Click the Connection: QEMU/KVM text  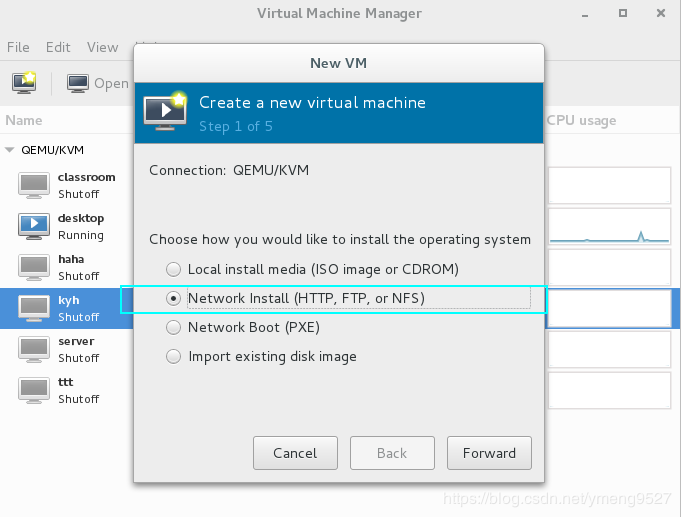click(x=229, y=170)
